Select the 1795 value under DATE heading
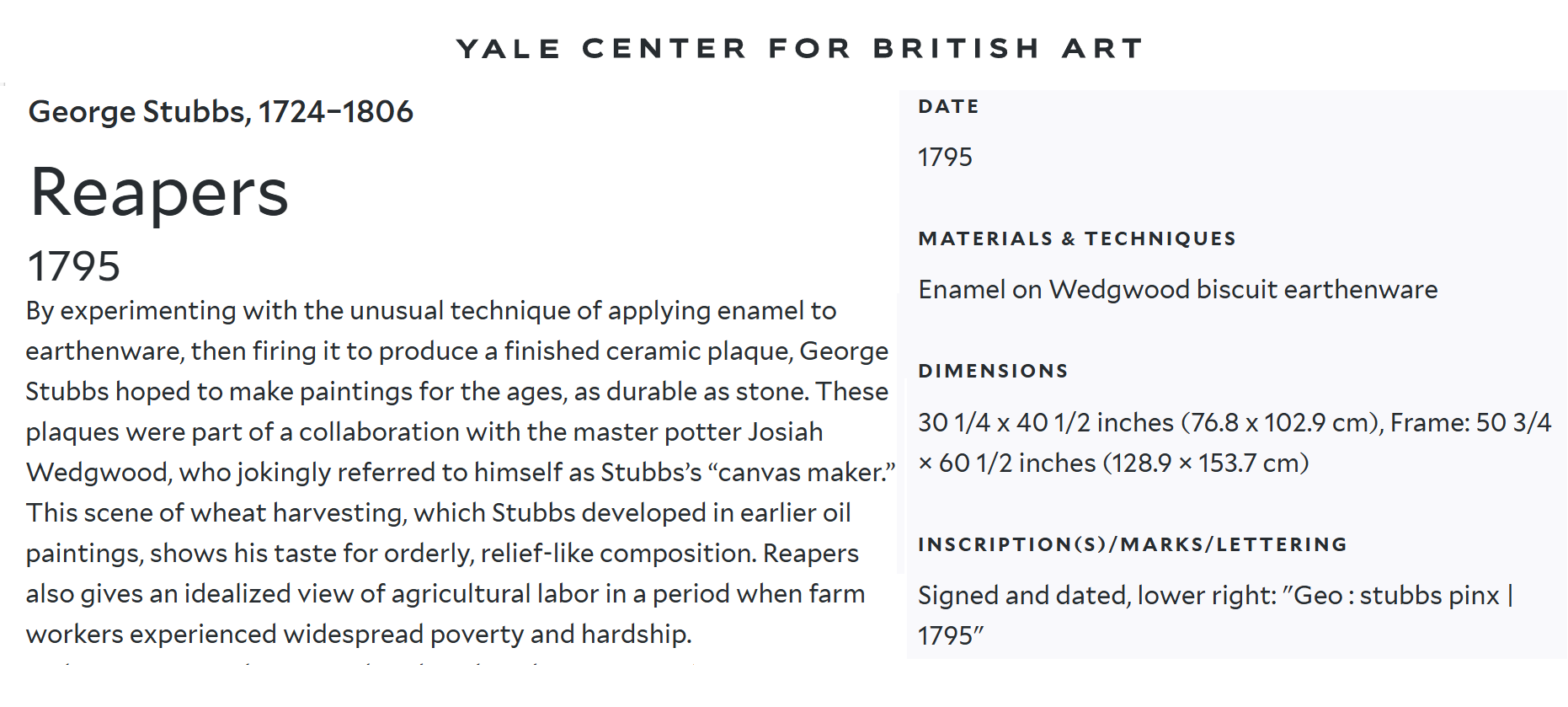The height and width of the screenshot is (707, 1568). click(x=945, y=158)
